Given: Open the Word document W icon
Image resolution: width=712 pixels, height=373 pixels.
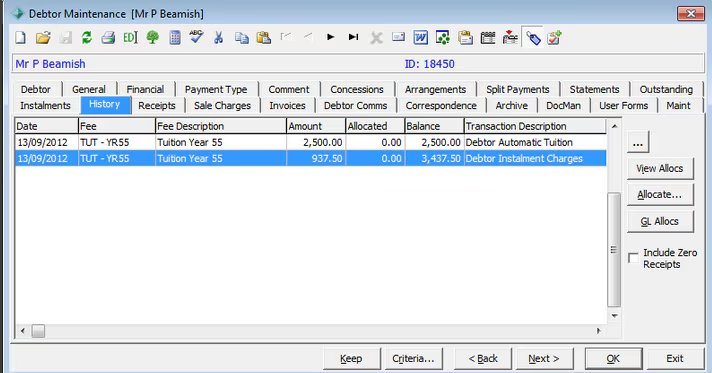Looking at the screenshot, I should pyautogui.click(x=420, y=38).
